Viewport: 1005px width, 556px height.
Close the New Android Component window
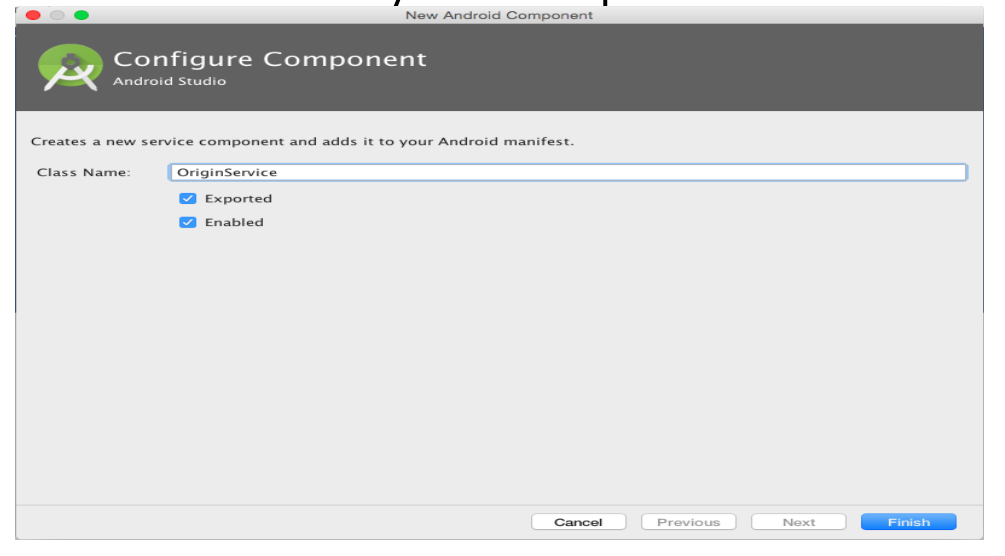[x=33, y=15]
